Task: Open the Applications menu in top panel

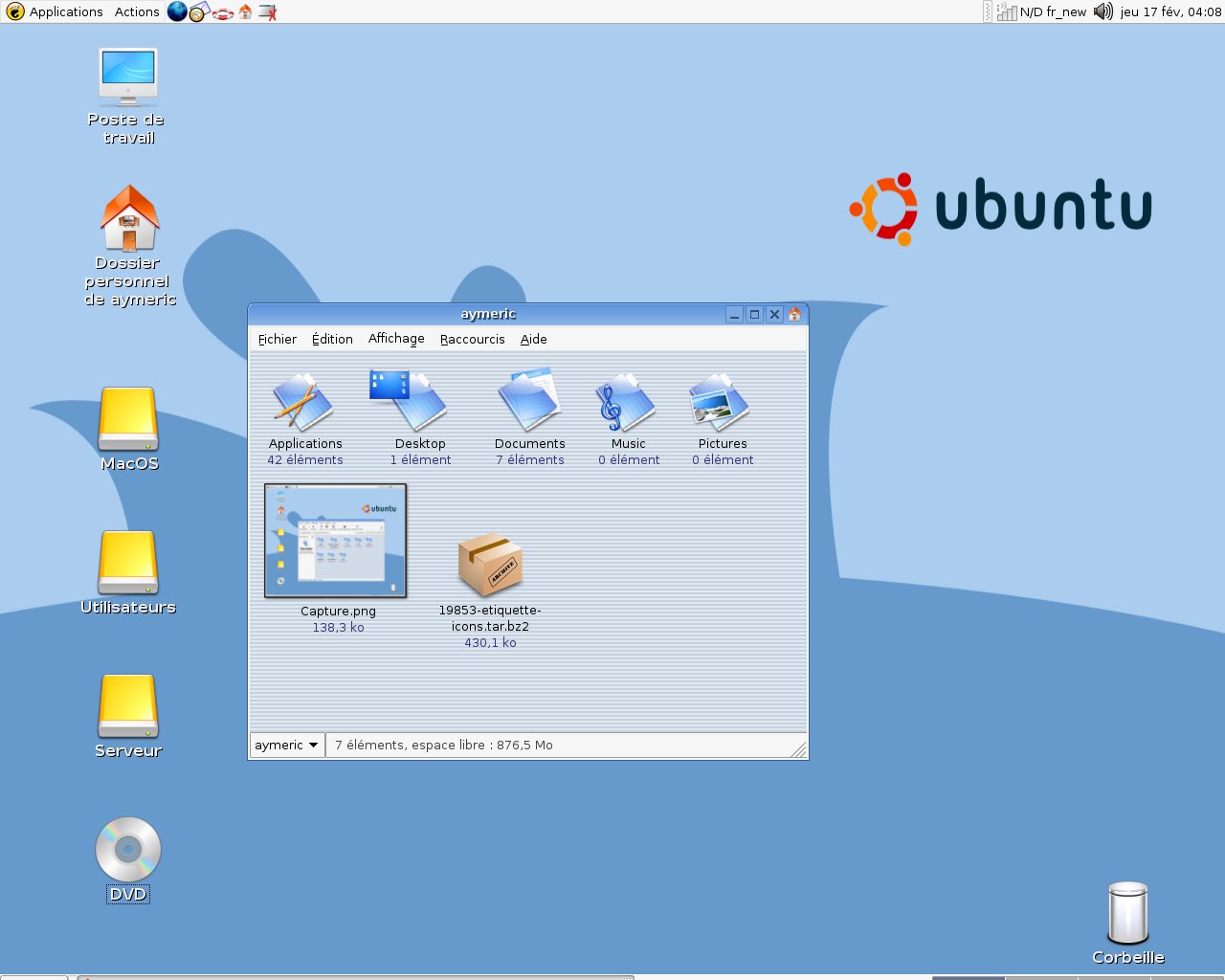Action: point(55,11)
